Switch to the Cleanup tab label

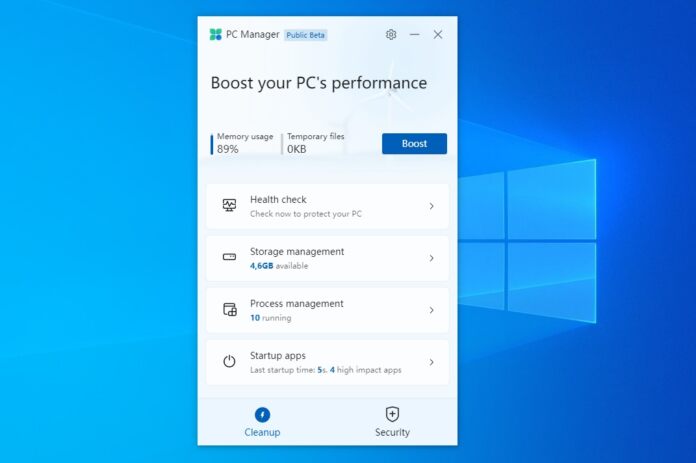click(x=262, y=432)
